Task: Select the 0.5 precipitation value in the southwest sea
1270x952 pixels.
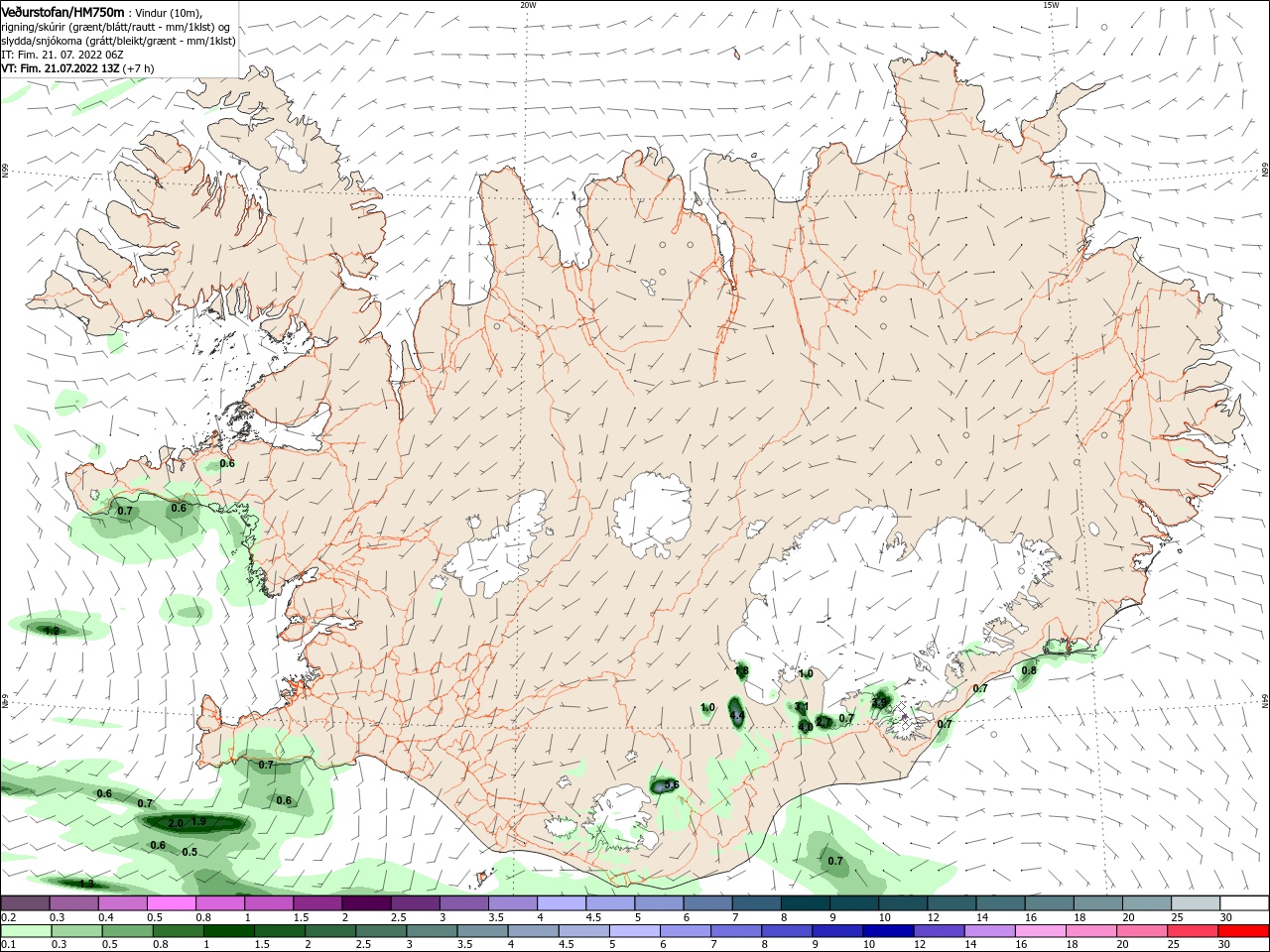Action: [190, 852]
